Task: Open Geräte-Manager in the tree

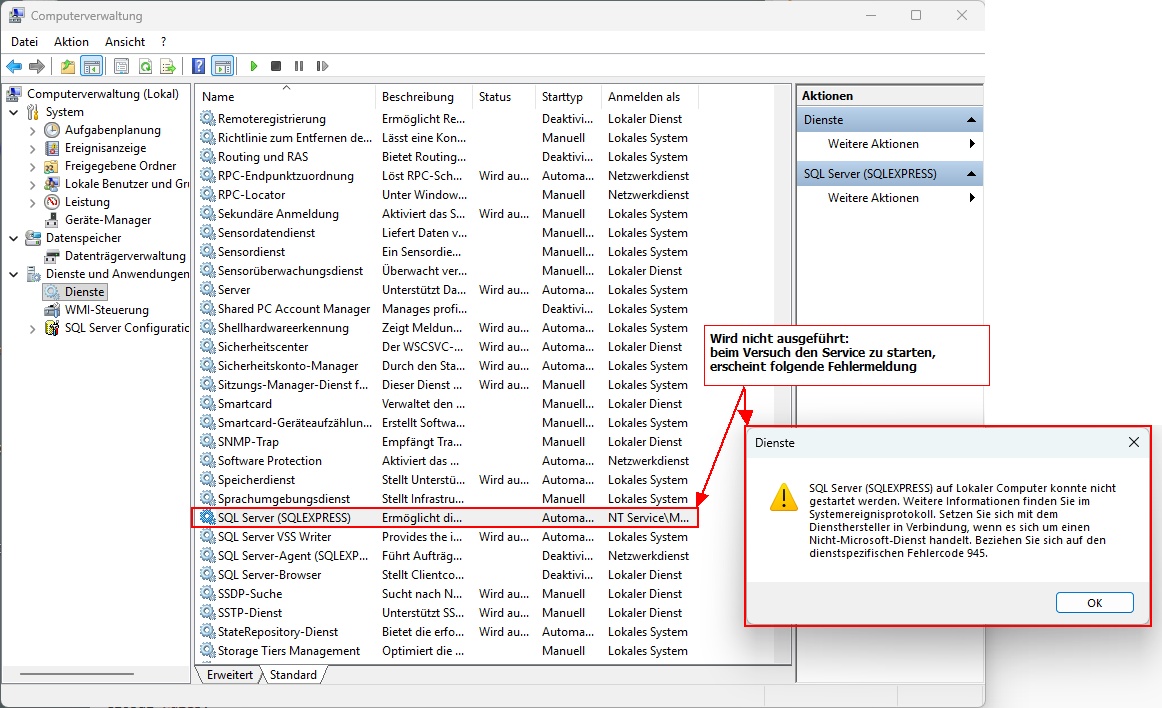Action: 108,220
